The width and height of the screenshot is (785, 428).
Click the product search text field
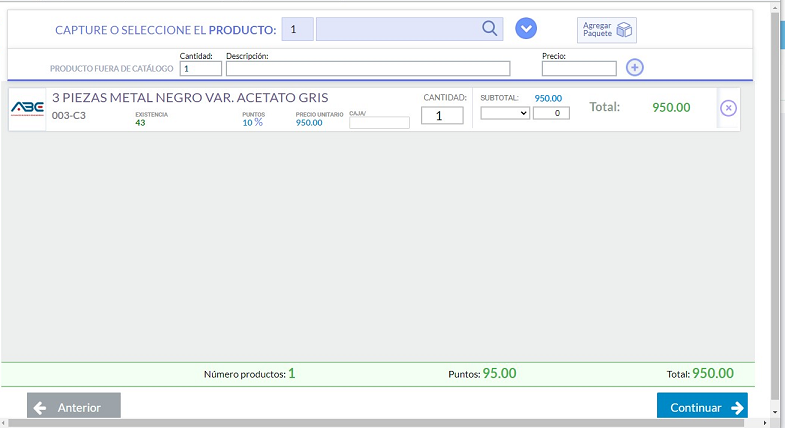pos(398,29)
